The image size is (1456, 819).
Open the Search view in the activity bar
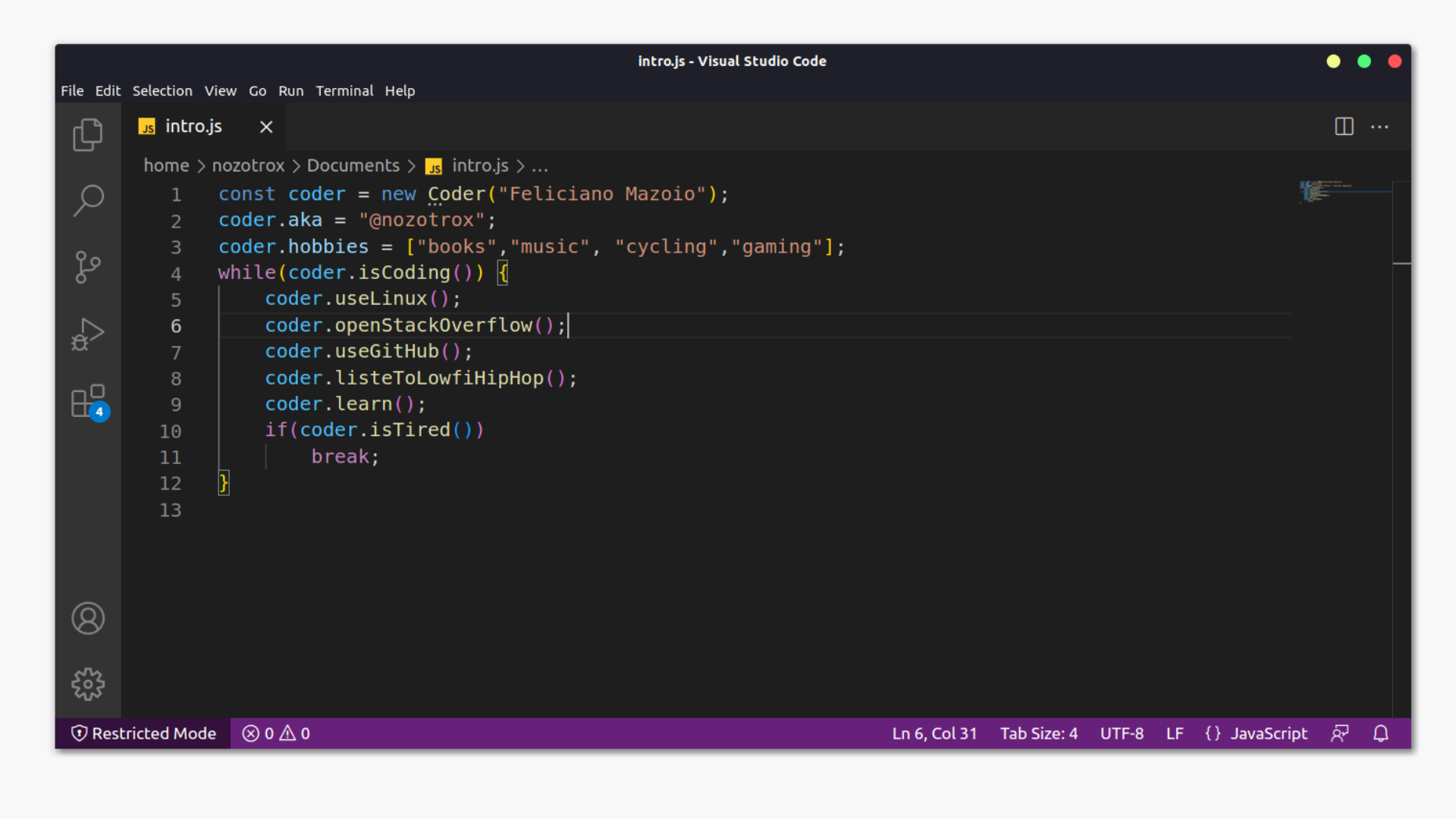click(x=88, y=201)
